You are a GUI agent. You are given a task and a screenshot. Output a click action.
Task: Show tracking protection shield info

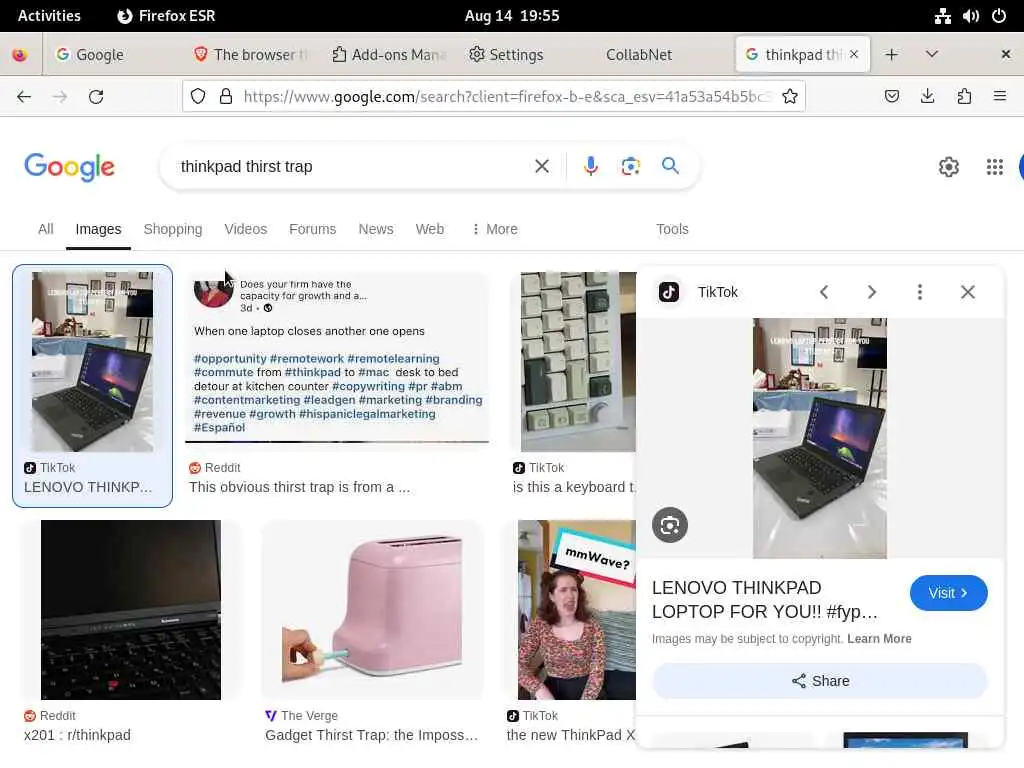198,97
